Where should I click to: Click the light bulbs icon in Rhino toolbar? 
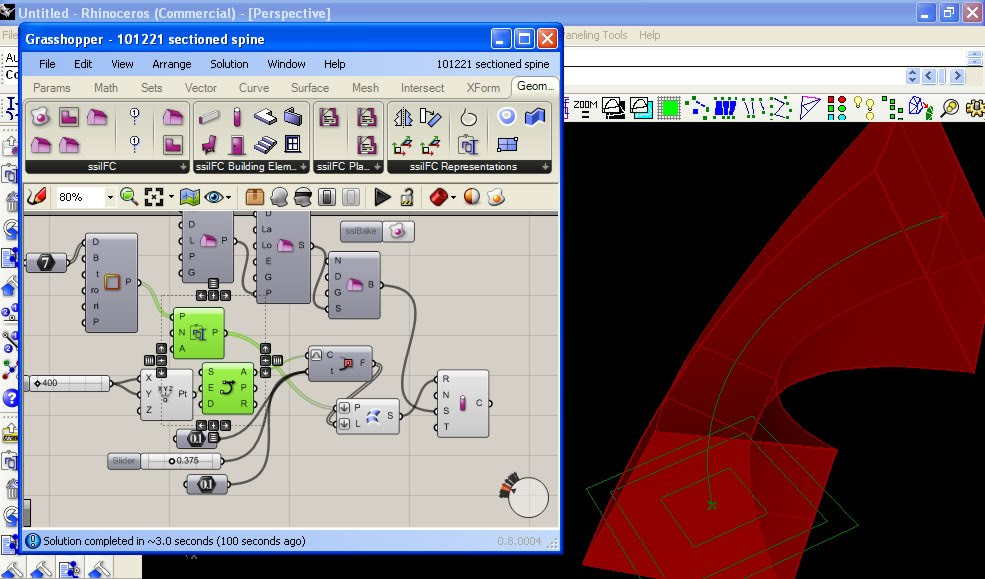pos(865,108)
